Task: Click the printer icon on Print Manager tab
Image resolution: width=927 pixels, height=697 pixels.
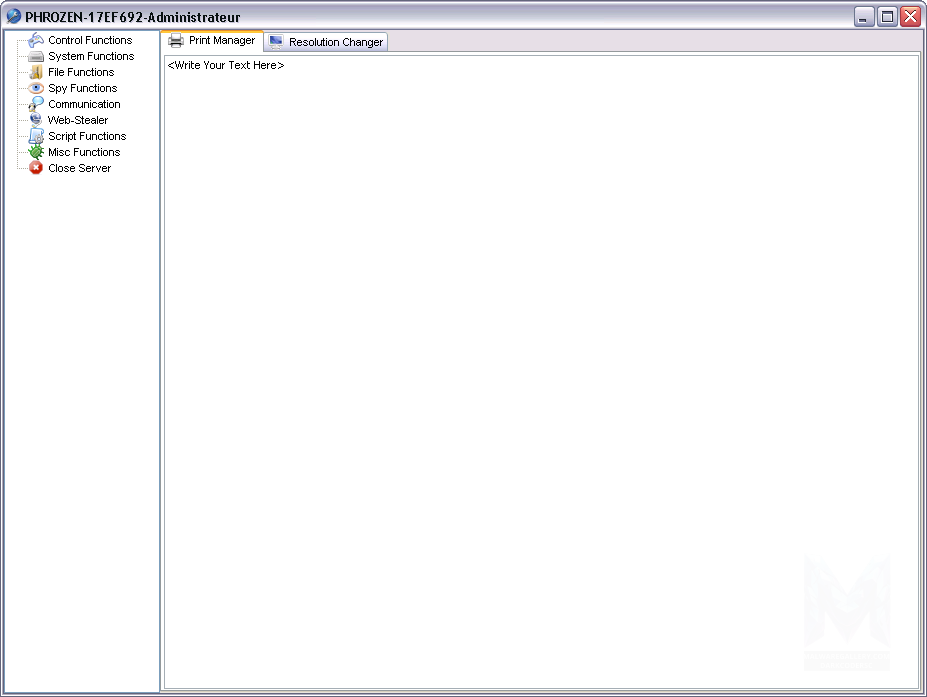Action: tap(176, 41)
